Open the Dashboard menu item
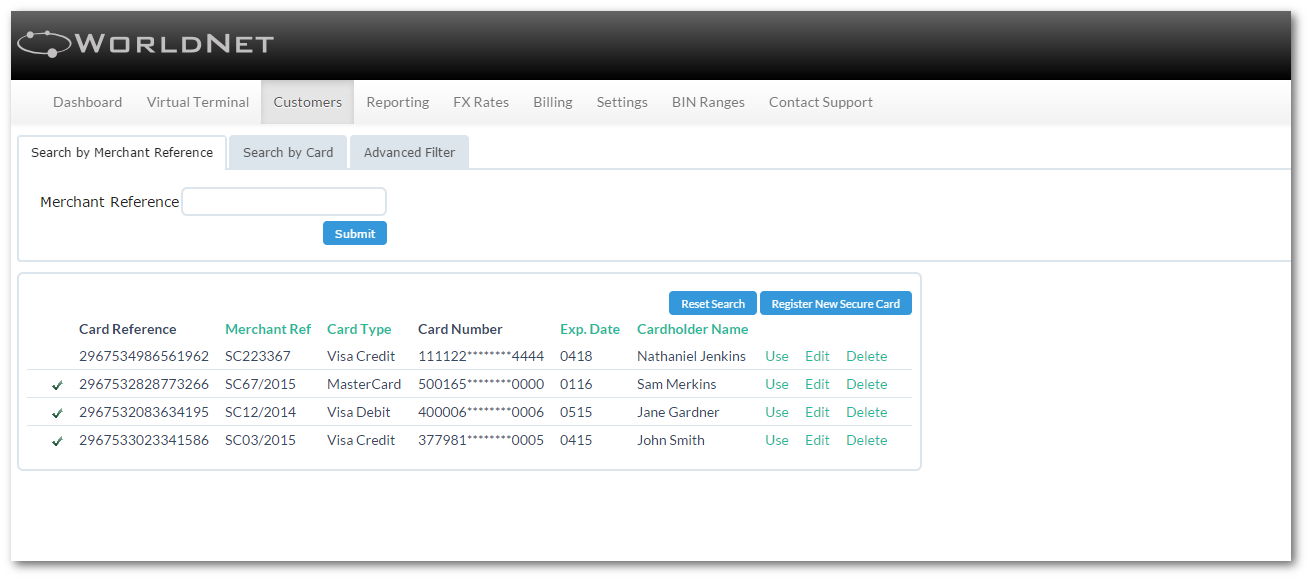The height and width of the screenshot is (580, 1310). 87,102
